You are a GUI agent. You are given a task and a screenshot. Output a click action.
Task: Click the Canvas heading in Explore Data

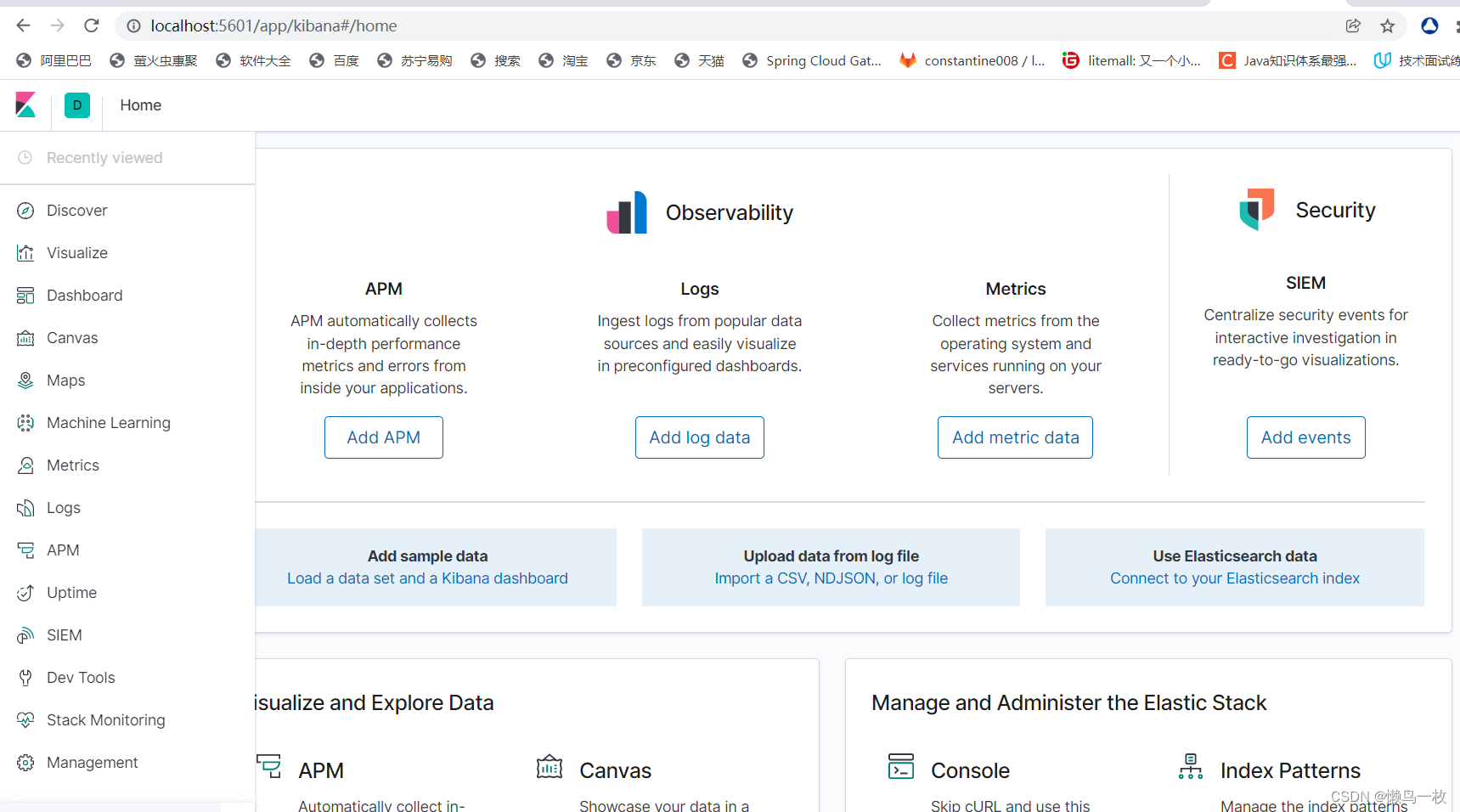pyautogui.click(x=616, y=770)
